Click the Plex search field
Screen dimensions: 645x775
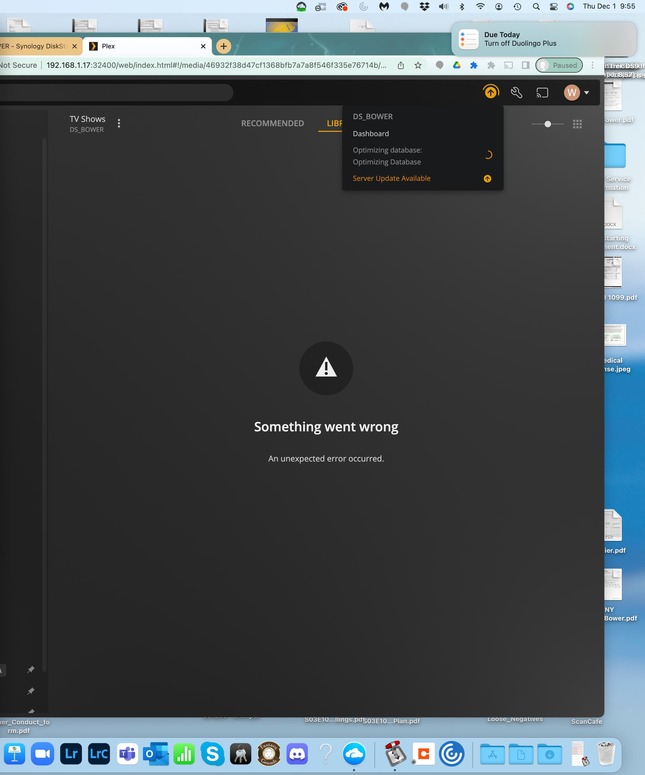pos(116,92)
